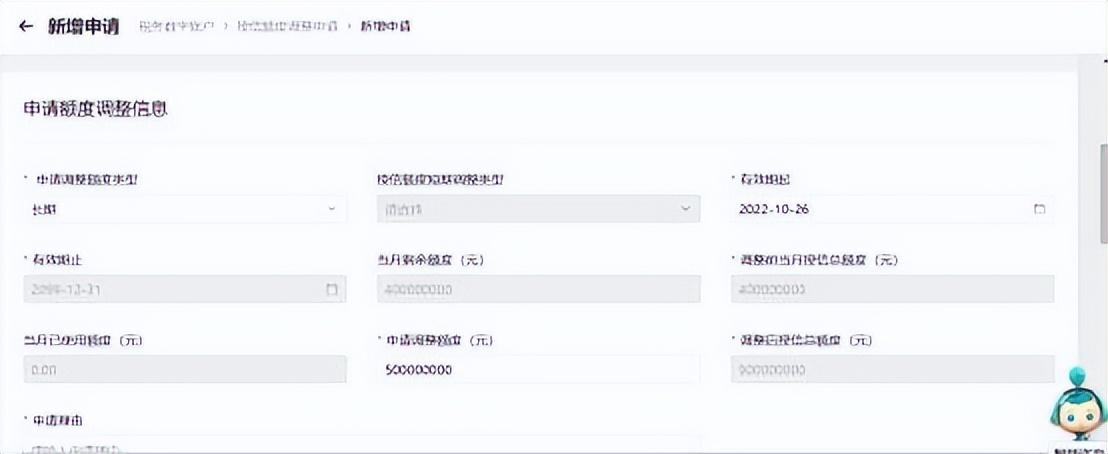Go to the first breadcrumb link
Image resolution: width=1108 pixels, height=454 pixels.
178,27
